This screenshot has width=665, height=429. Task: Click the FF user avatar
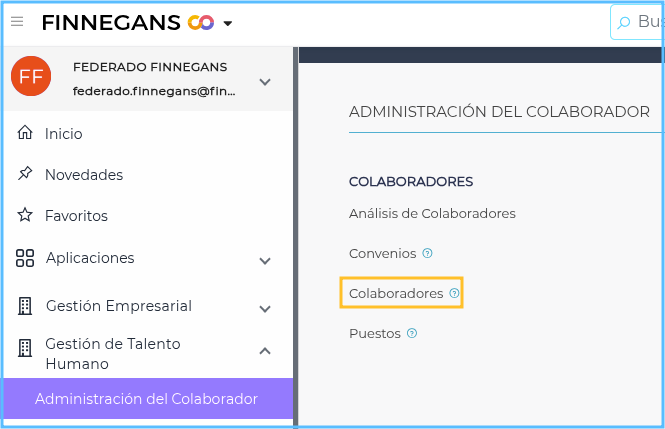[x=31, y=77]
